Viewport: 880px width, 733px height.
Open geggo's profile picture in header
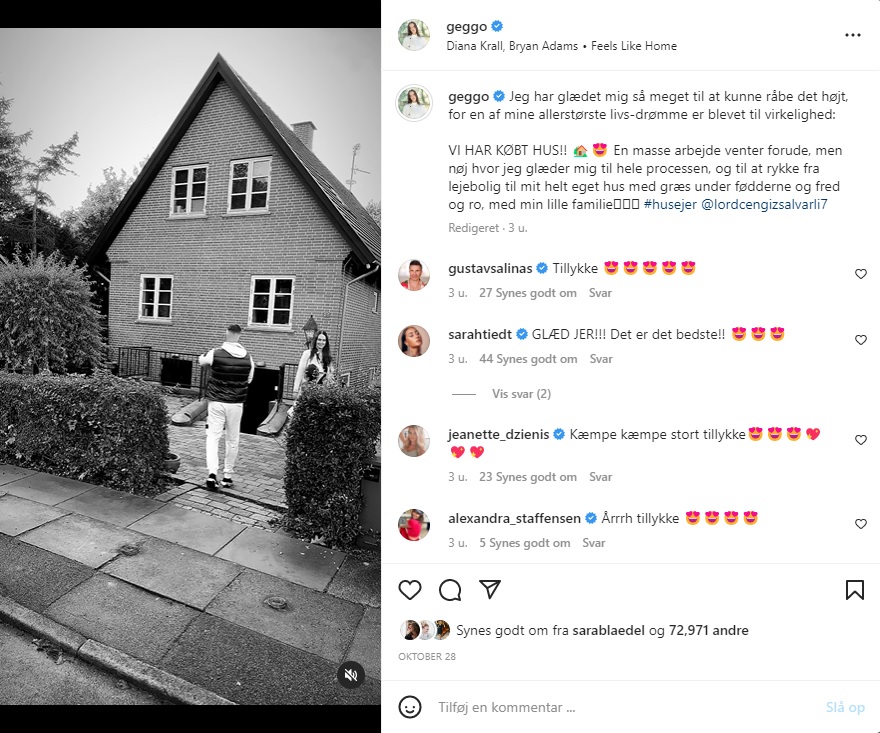(x=414, y=35)
